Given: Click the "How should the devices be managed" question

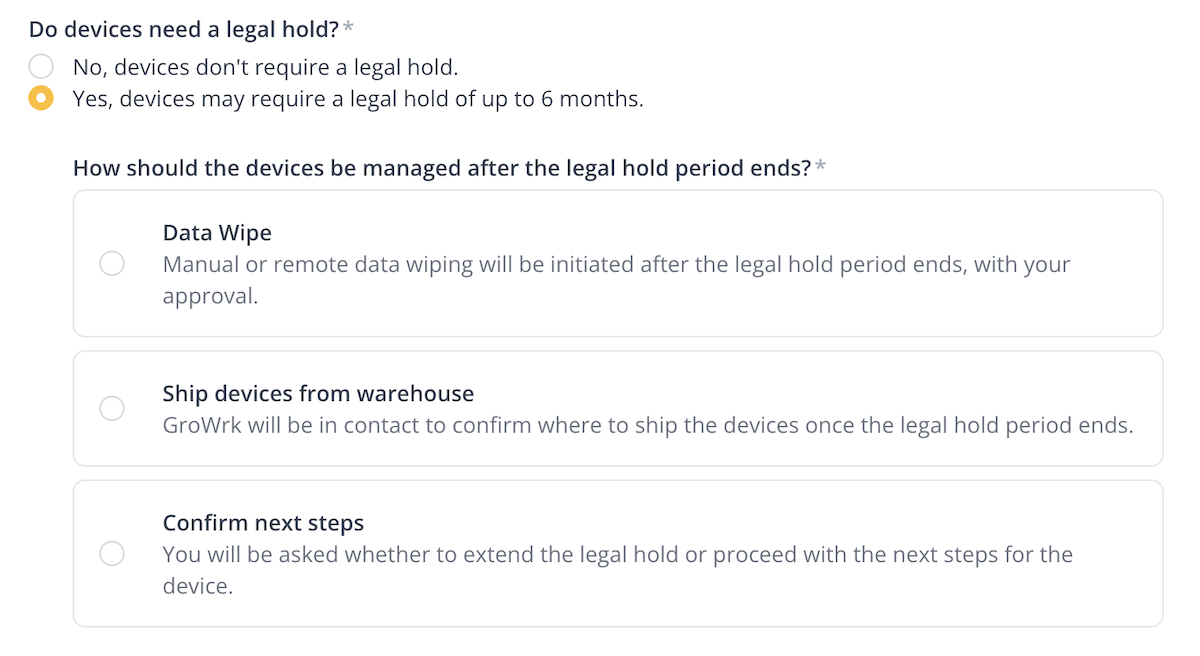Looking at the screenshot, I should (441, 168).
